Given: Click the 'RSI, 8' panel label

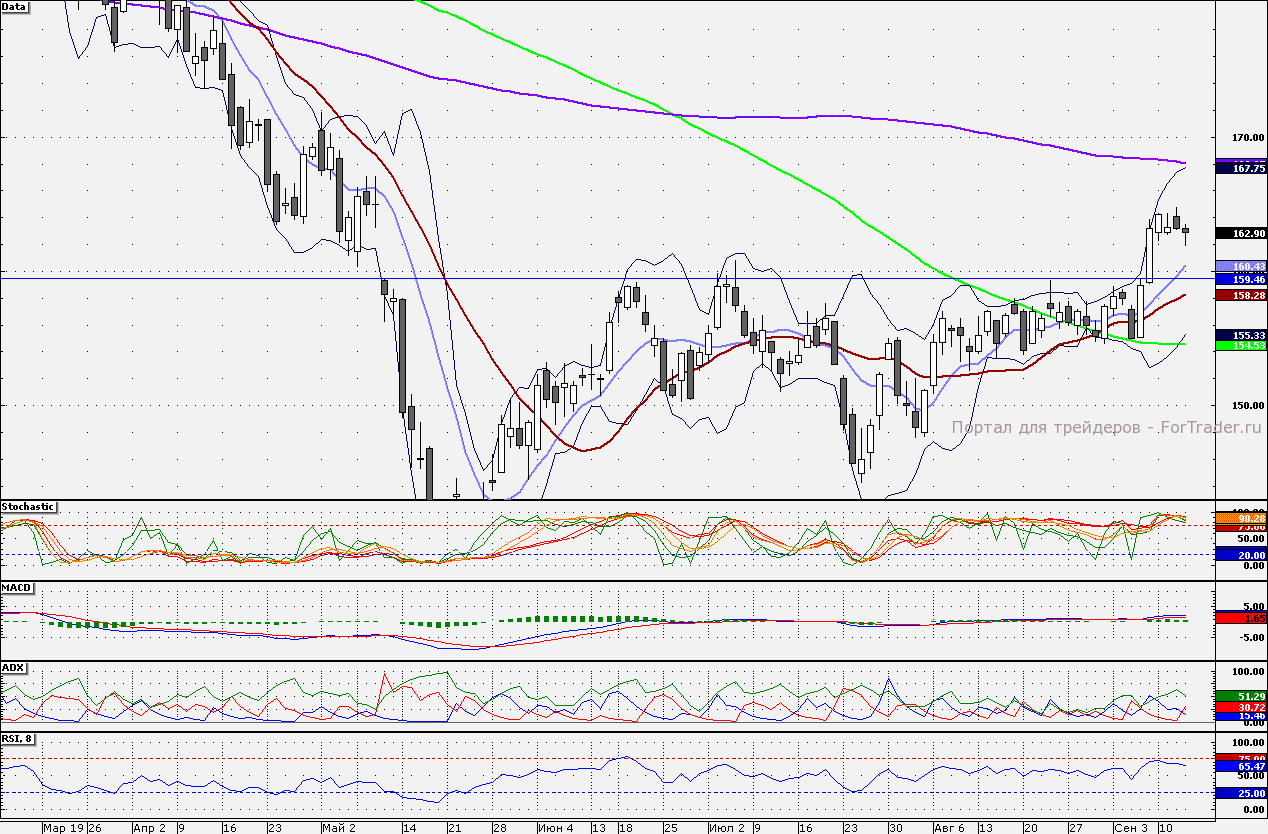Looking at the screenshot, I should pos(19,739).
